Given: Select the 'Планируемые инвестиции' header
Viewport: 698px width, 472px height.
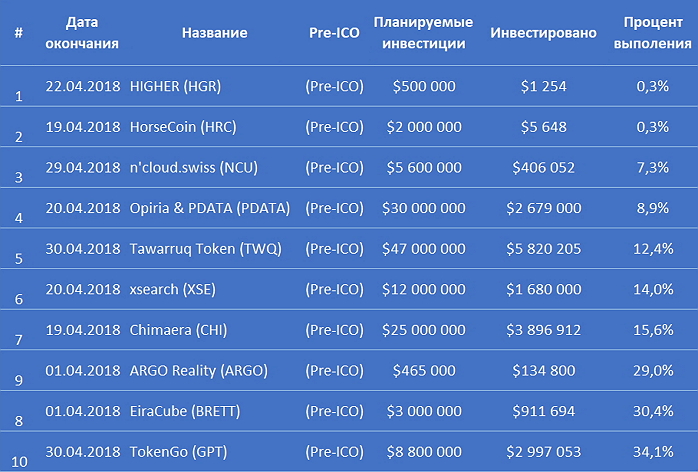Looking at the screenshot, I should pos(423,33).
